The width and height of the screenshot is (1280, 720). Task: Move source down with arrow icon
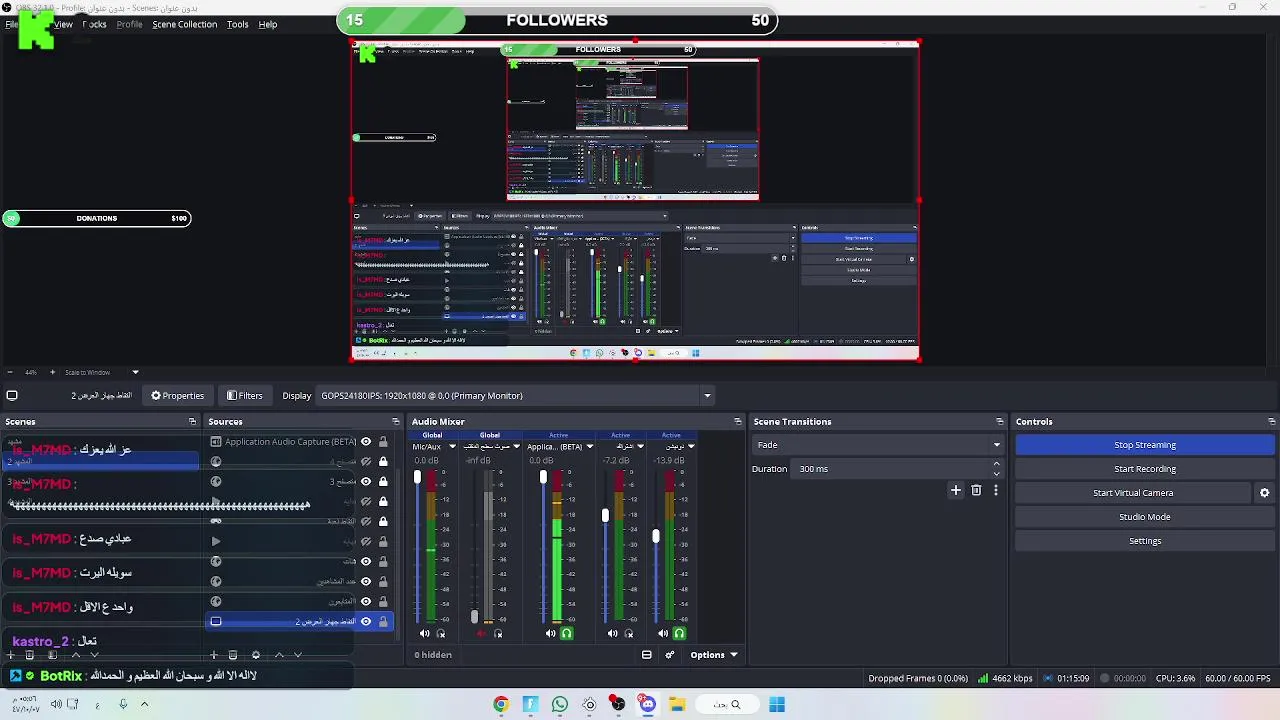[x=298, y=655]
